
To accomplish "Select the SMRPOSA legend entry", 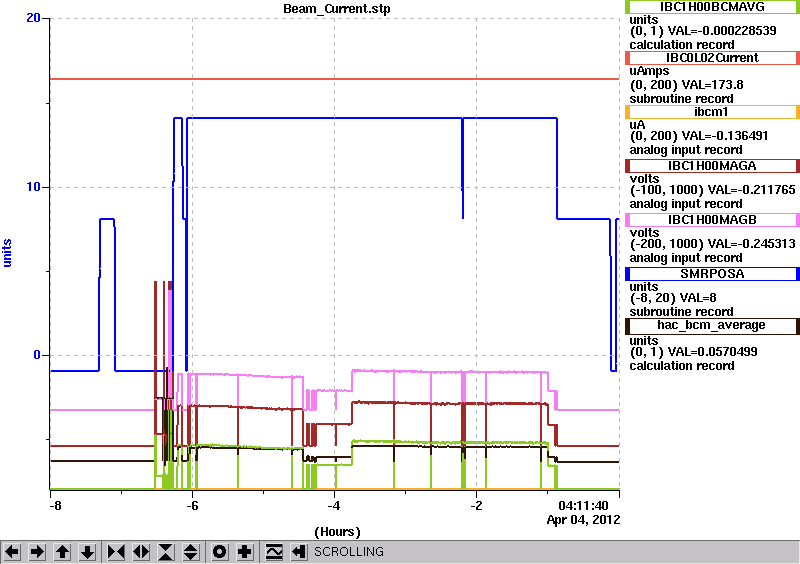I will pos(712,274).
